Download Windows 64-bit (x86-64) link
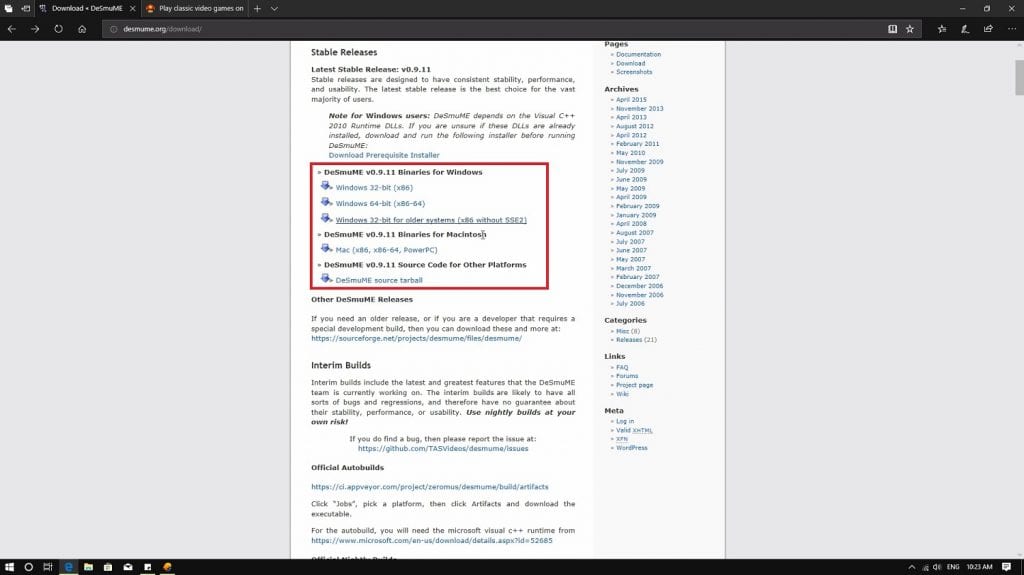The image size is (1024, 575). point(380,203)
